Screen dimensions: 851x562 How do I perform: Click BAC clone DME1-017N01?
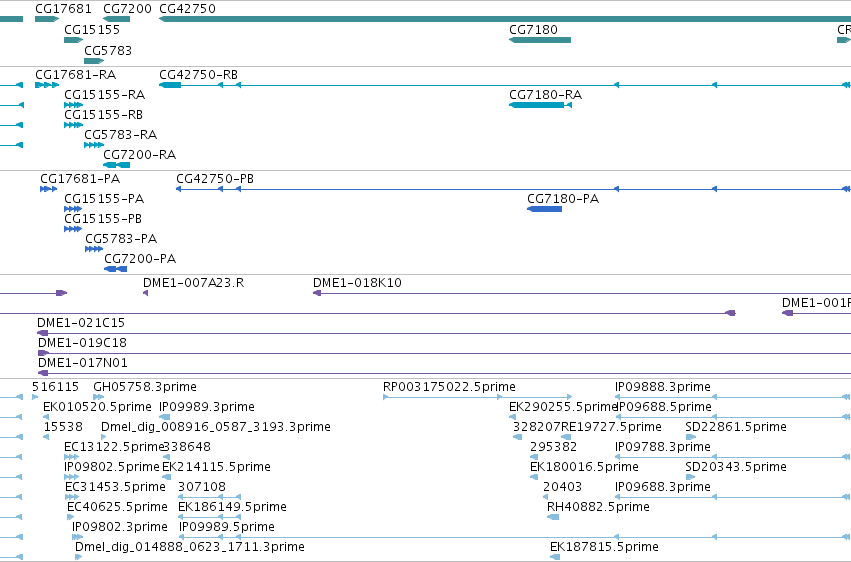[444, 373]
